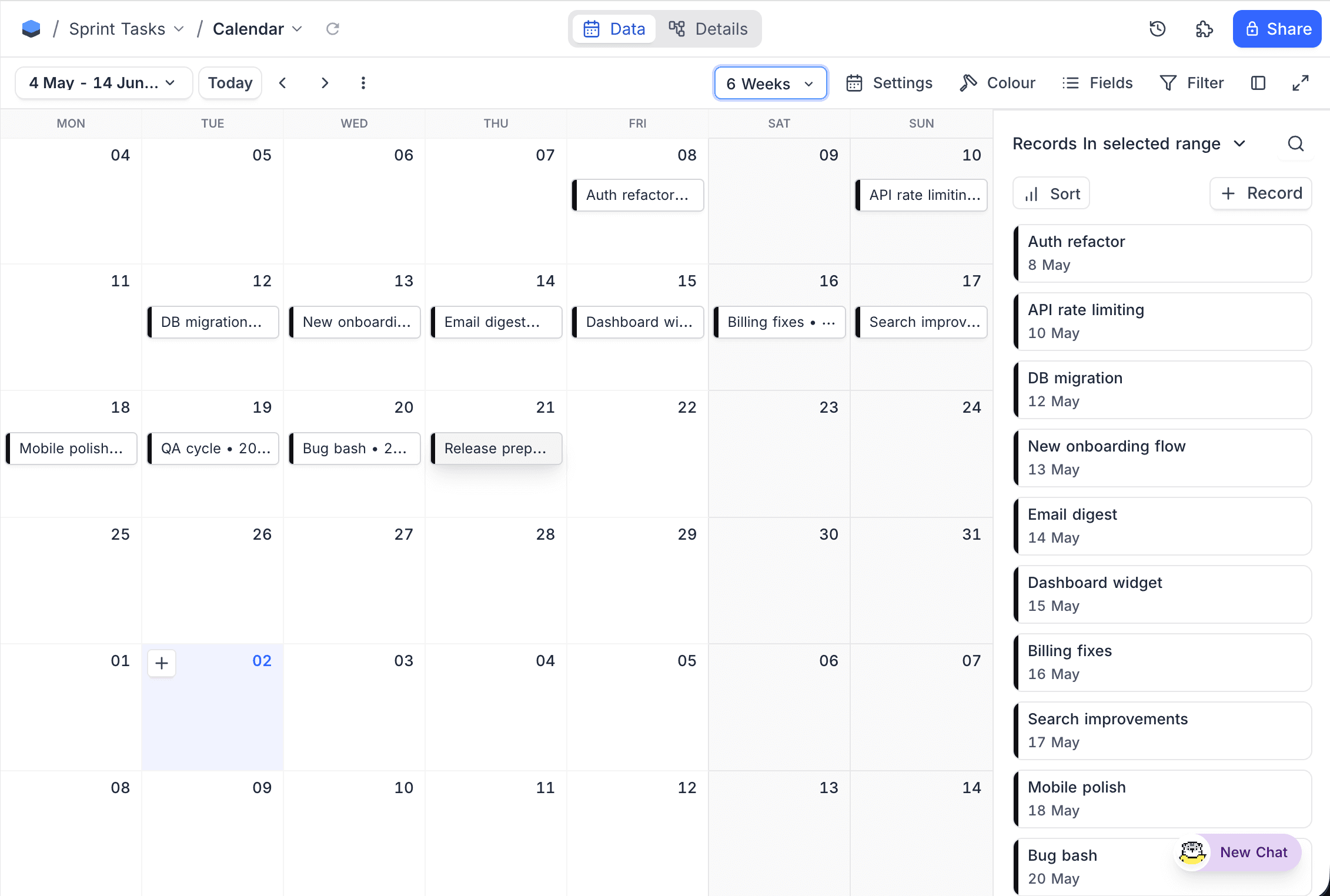Open Mobile polish event on 18
This screenshot has width=1330, height=896.
coord(71,449)
